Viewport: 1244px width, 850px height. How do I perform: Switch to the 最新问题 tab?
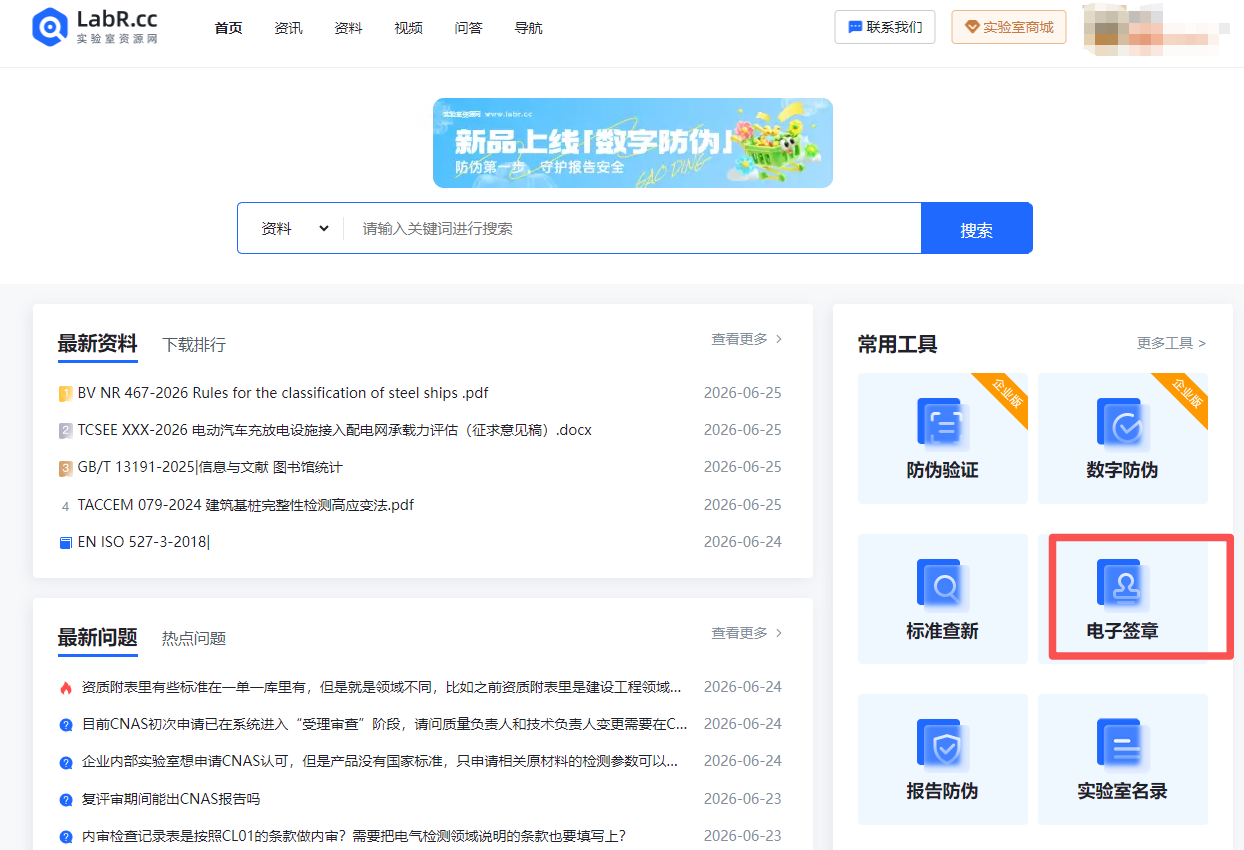(97, 638)
